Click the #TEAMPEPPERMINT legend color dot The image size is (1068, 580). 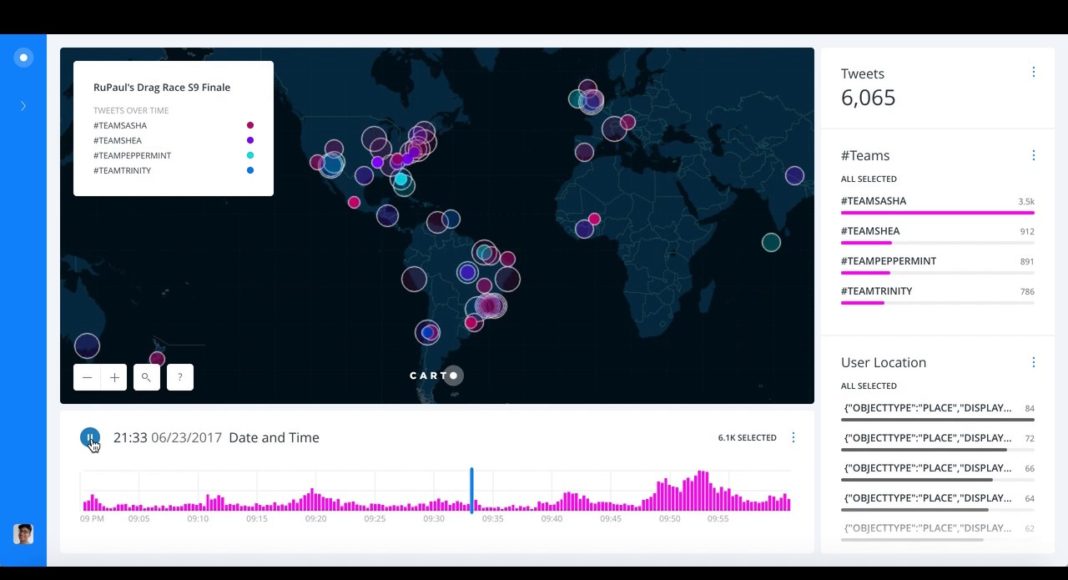250,155
